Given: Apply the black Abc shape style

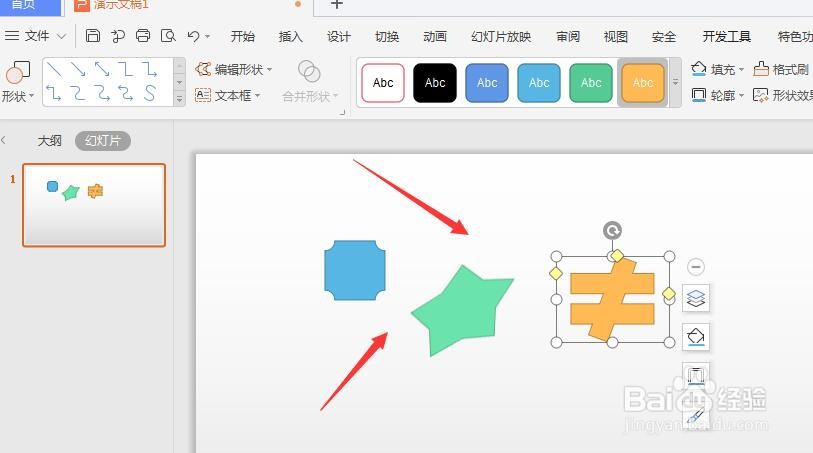Looking at the screenshot, I should coord(434,82).
